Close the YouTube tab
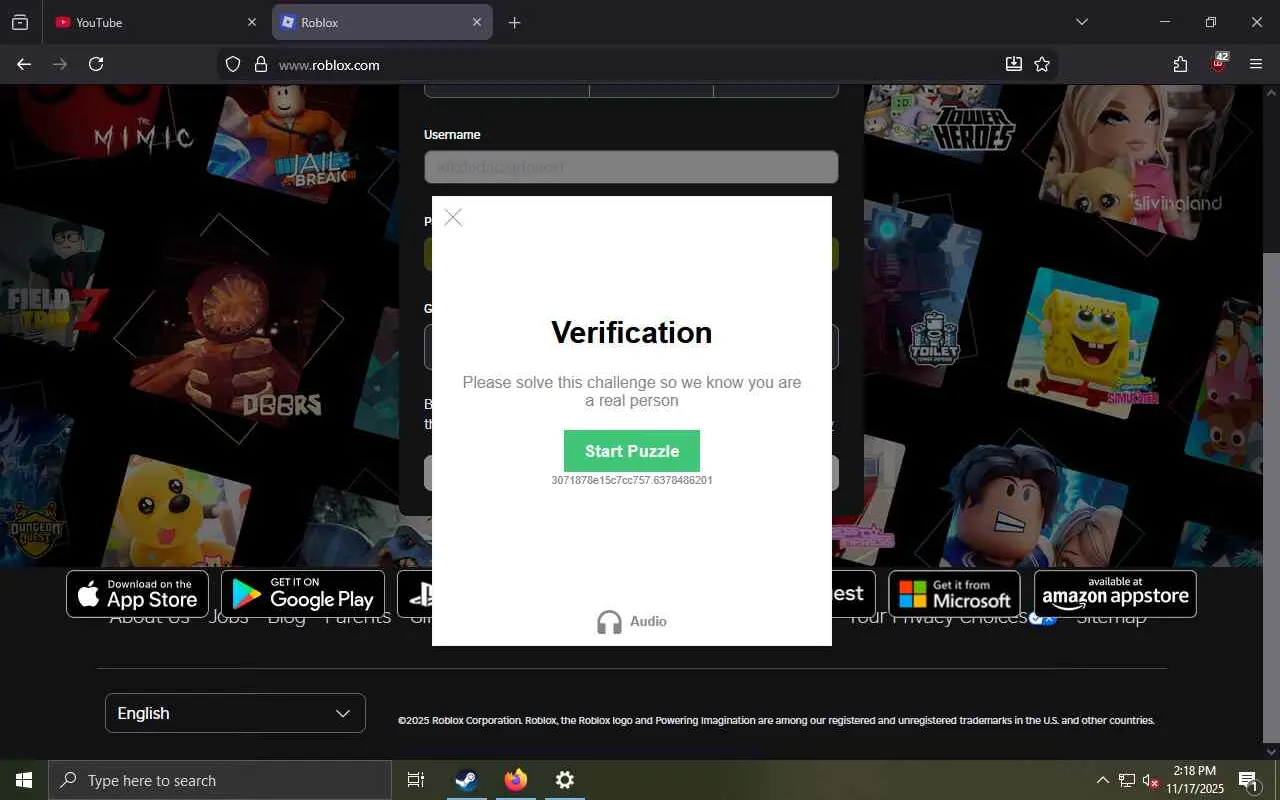Screen dimensions: 1280x800 [x=252, y=22]
